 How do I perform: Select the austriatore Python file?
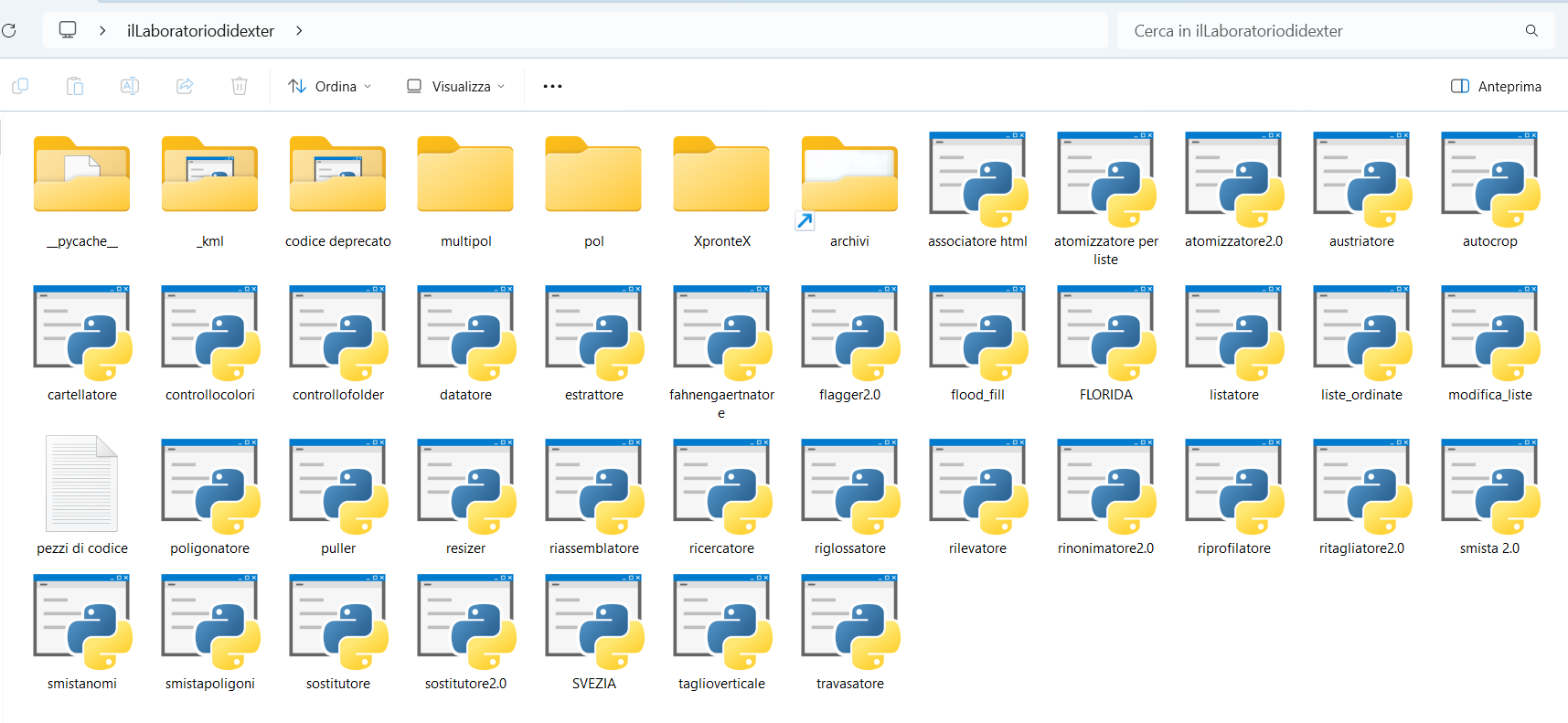coord(1362,192)
